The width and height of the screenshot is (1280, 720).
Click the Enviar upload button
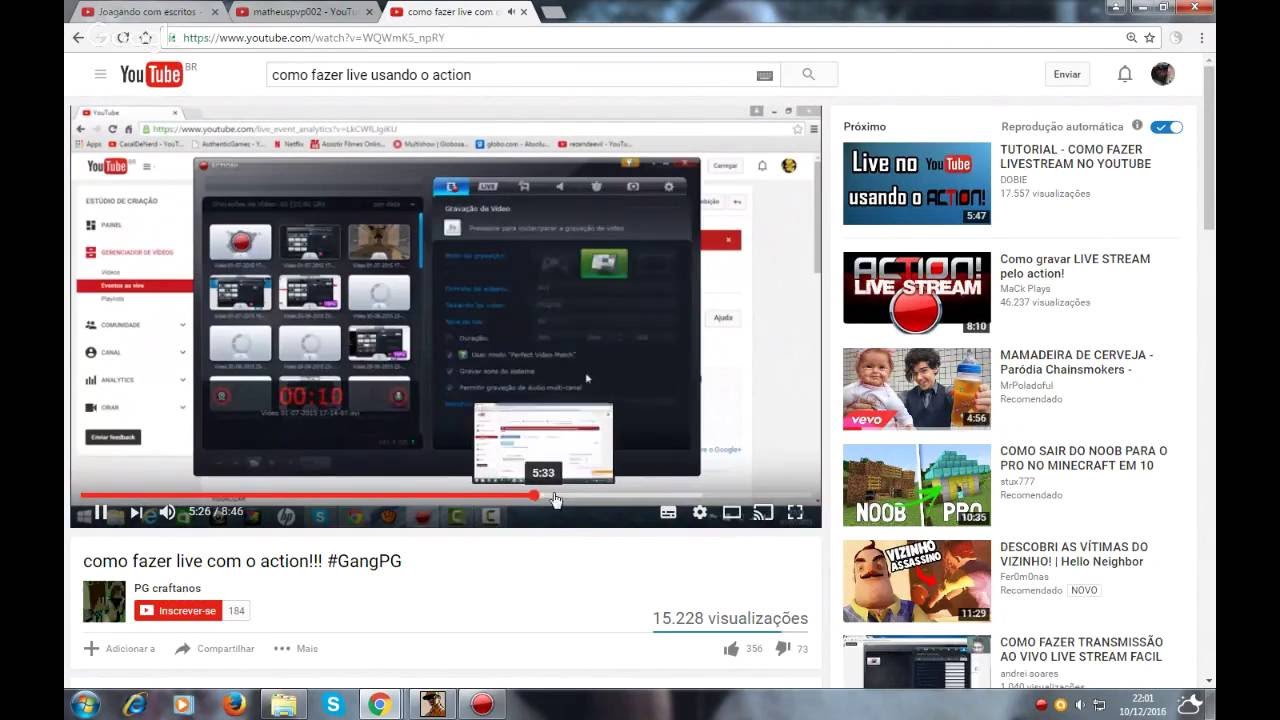tap(1067, 74)
